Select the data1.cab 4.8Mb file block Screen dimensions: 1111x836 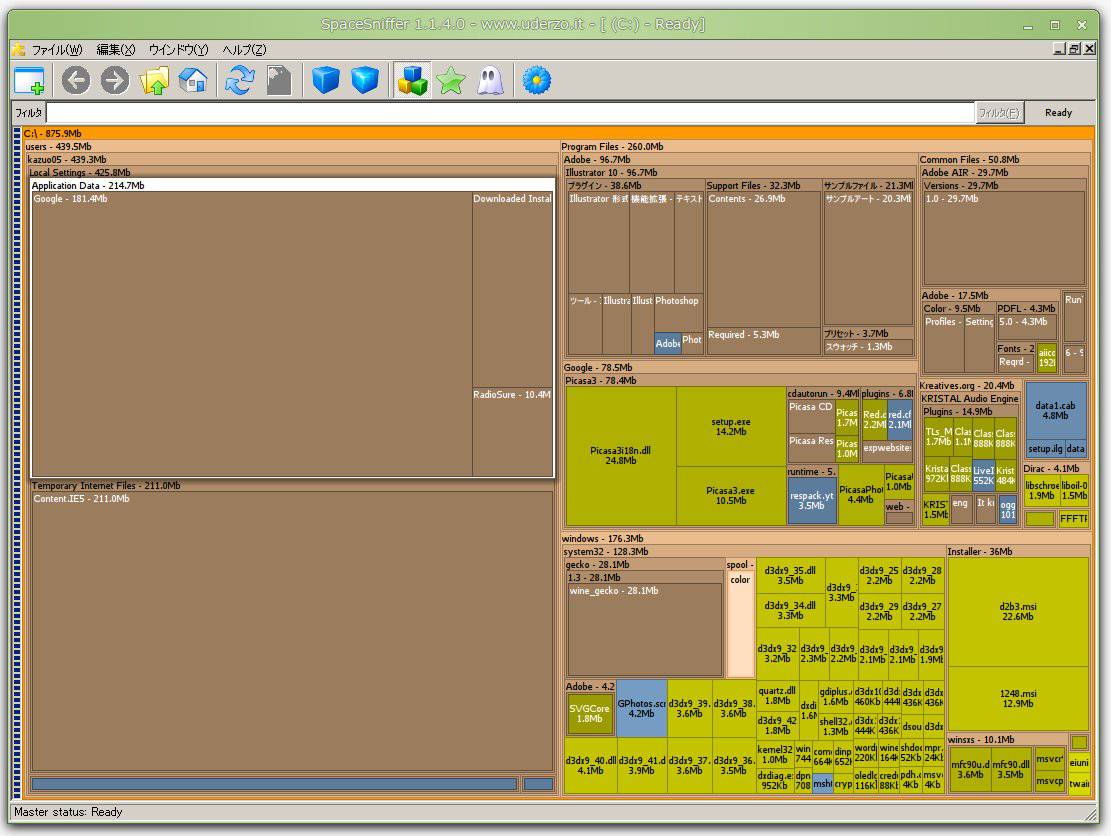click(1056, 411)
